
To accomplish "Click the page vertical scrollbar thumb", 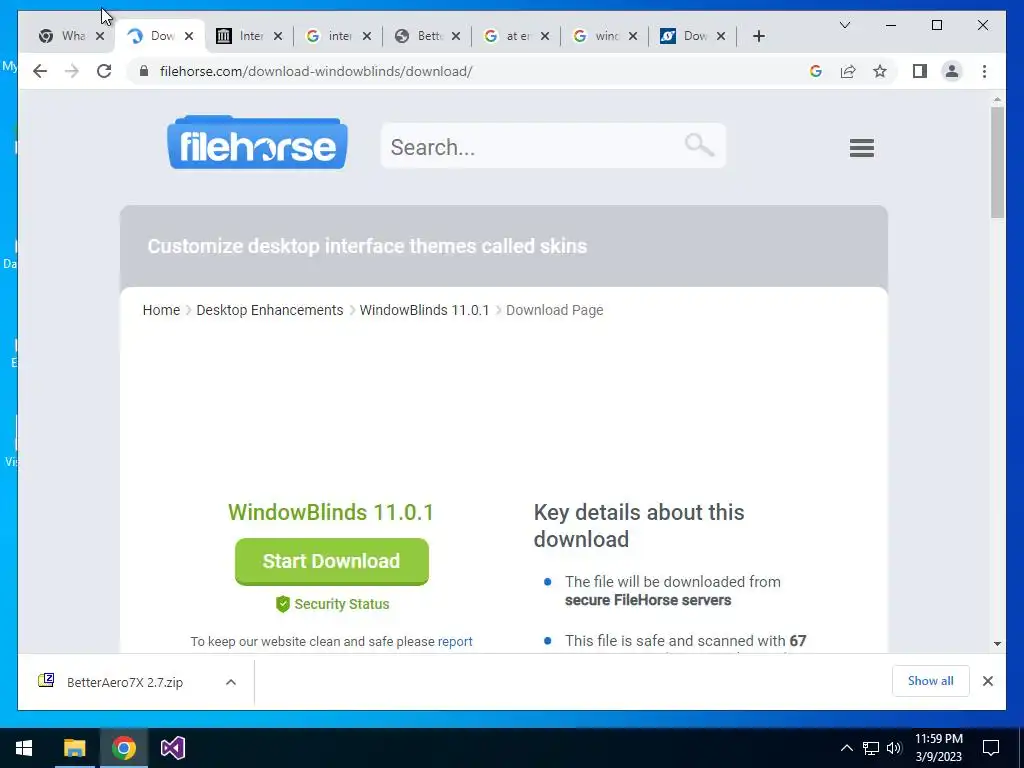I will click(x=997, y=162).
